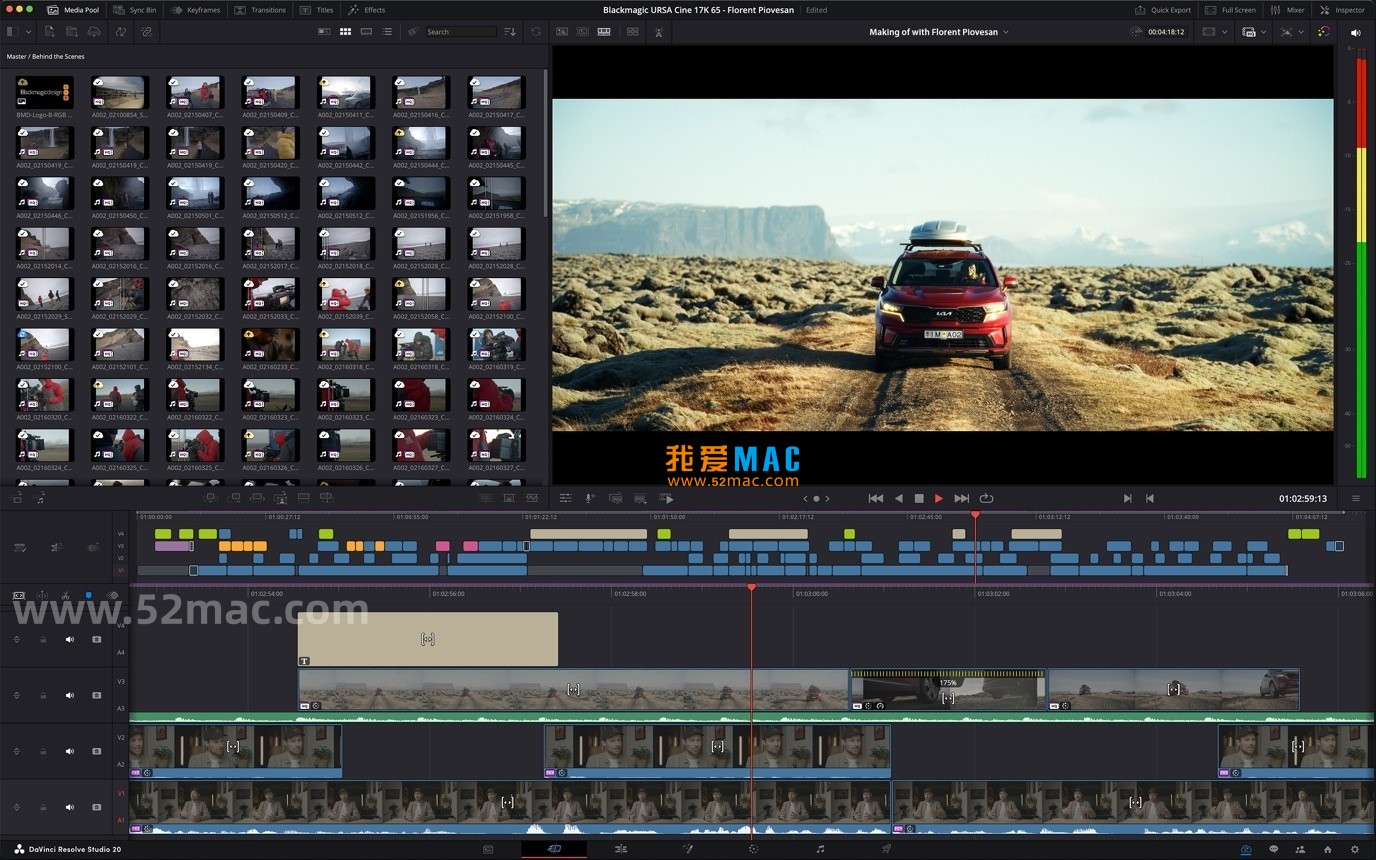Switch to the Transitions panel

pyautogui.click(x=261, y=9)
